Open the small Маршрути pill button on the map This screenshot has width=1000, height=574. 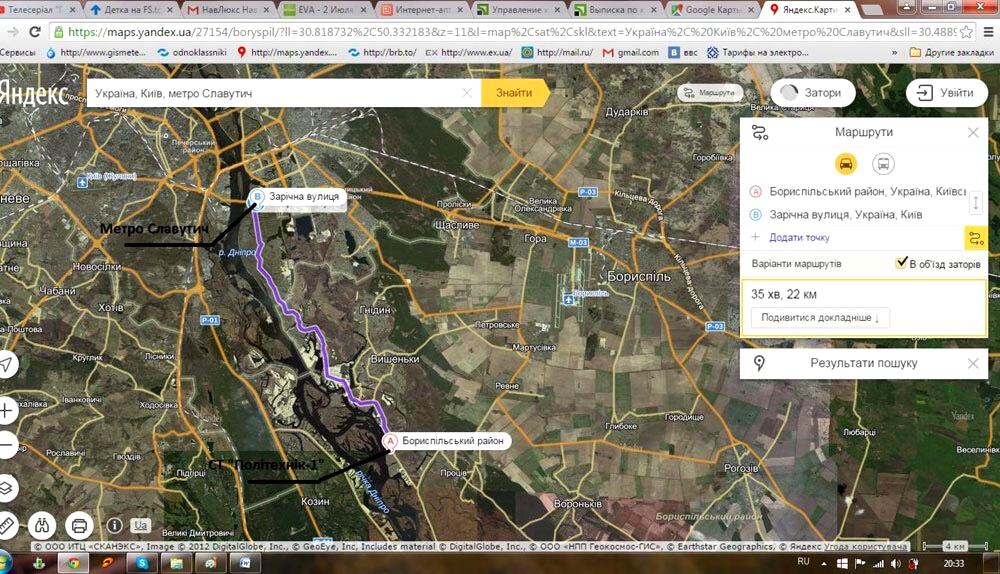[710, 93]
